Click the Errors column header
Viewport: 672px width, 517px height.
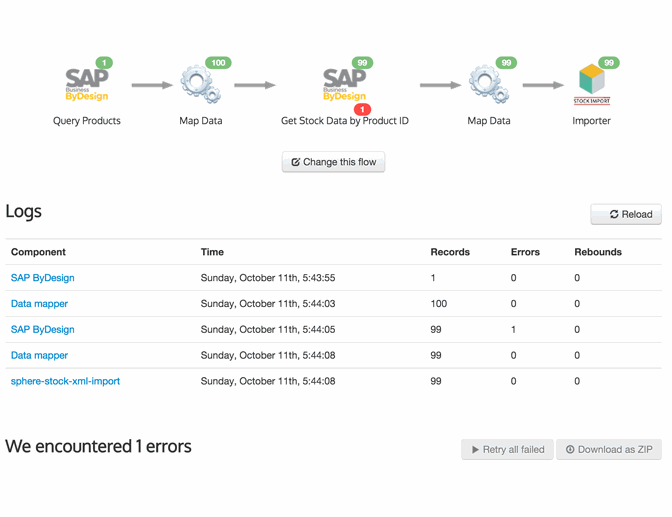coord(525,252)
